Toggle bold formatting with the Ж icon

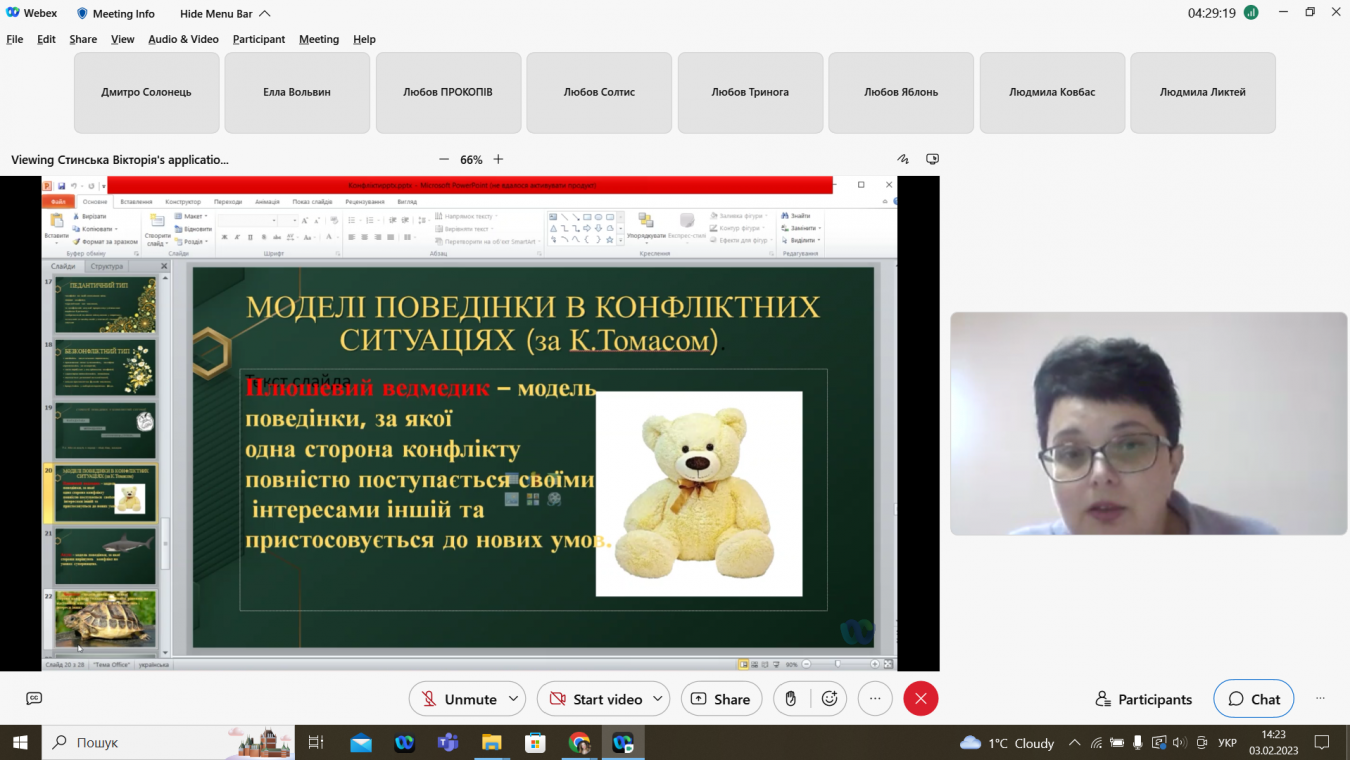[x=223, y=237]
